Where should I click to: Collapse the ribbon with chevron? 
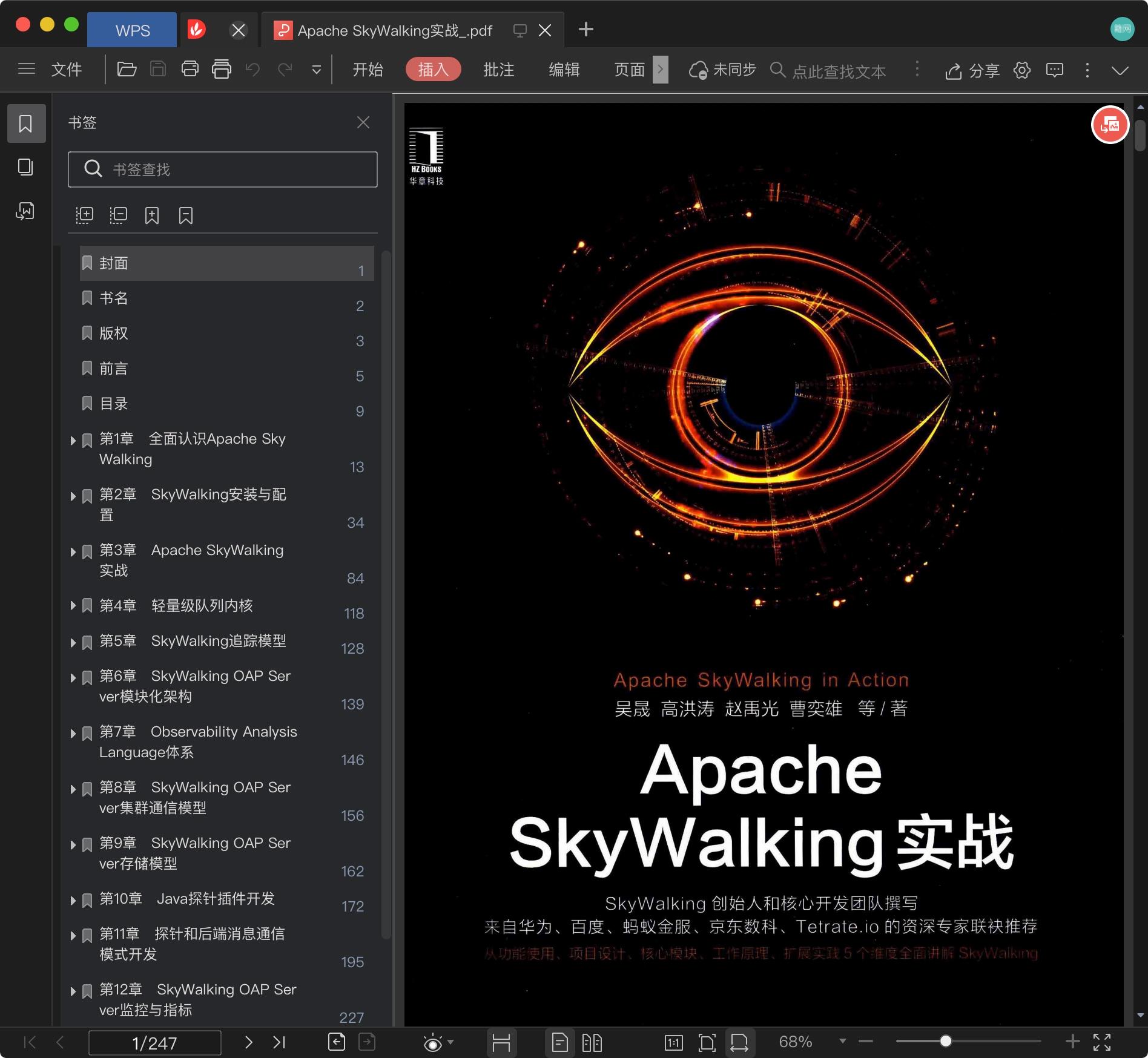coord(1120,70)
